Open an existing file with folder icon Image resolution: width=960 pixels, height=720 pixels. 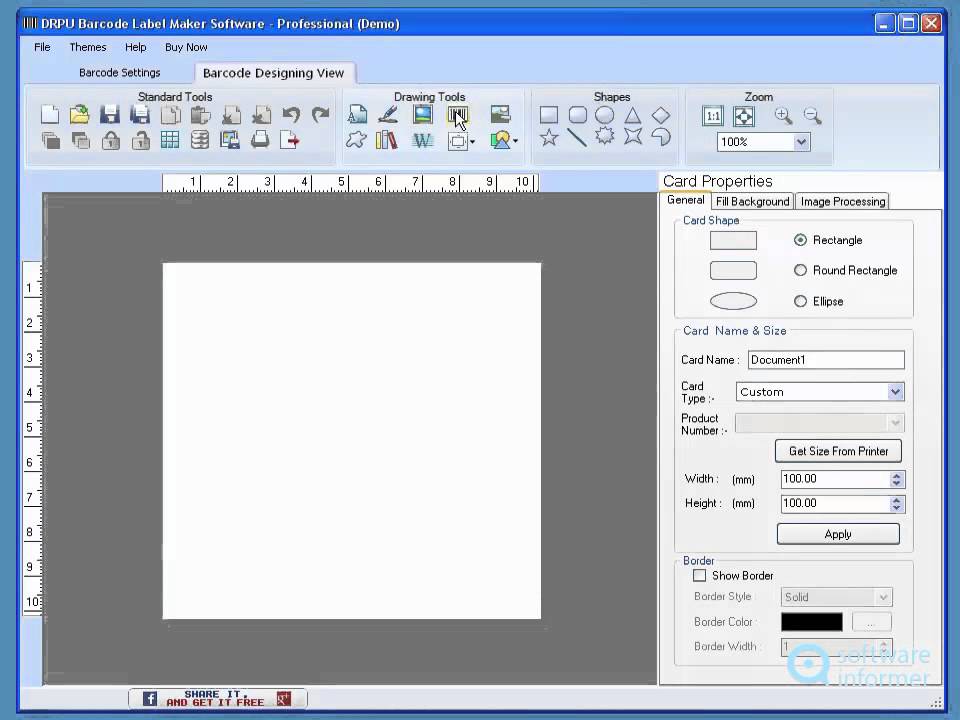click(80, 114)
